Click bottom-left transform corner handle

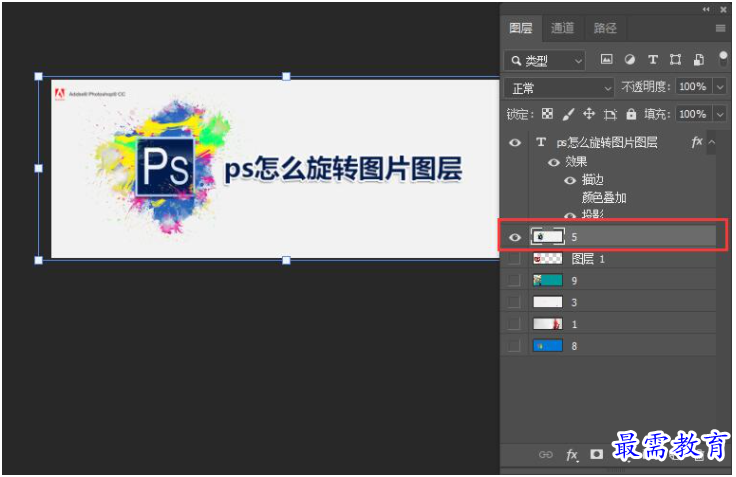point(38,260)
